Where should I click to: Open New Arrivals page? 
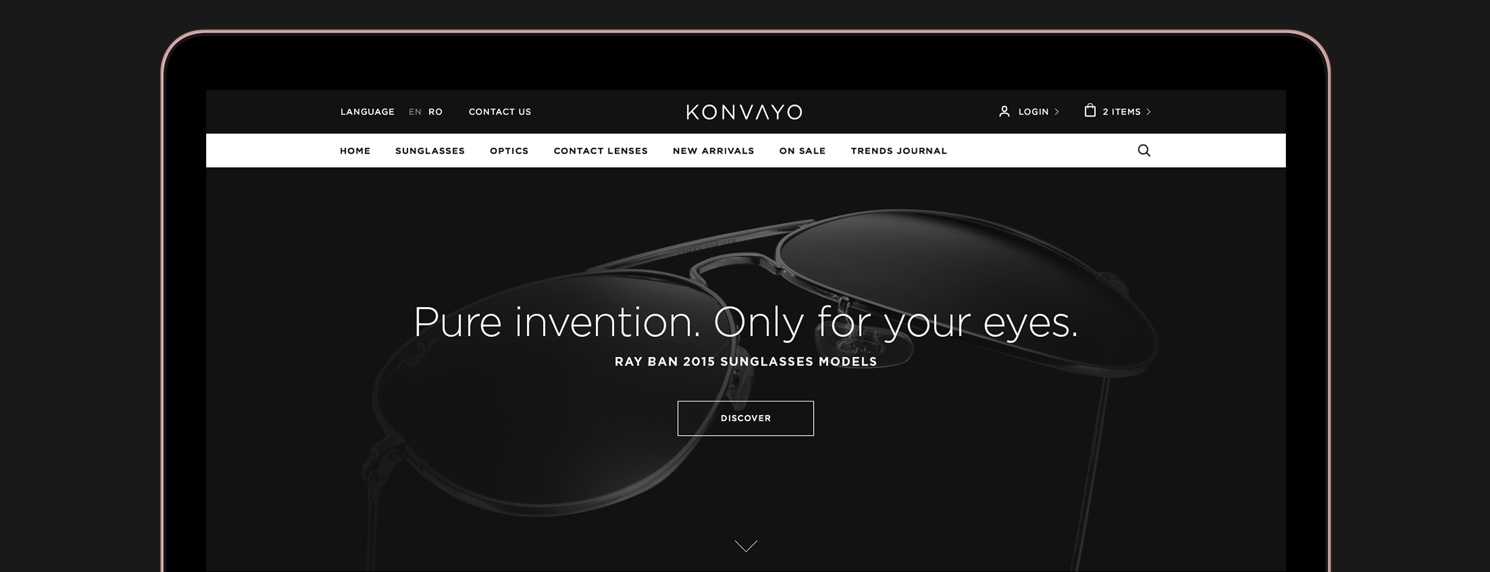click(x=713, y=151)
